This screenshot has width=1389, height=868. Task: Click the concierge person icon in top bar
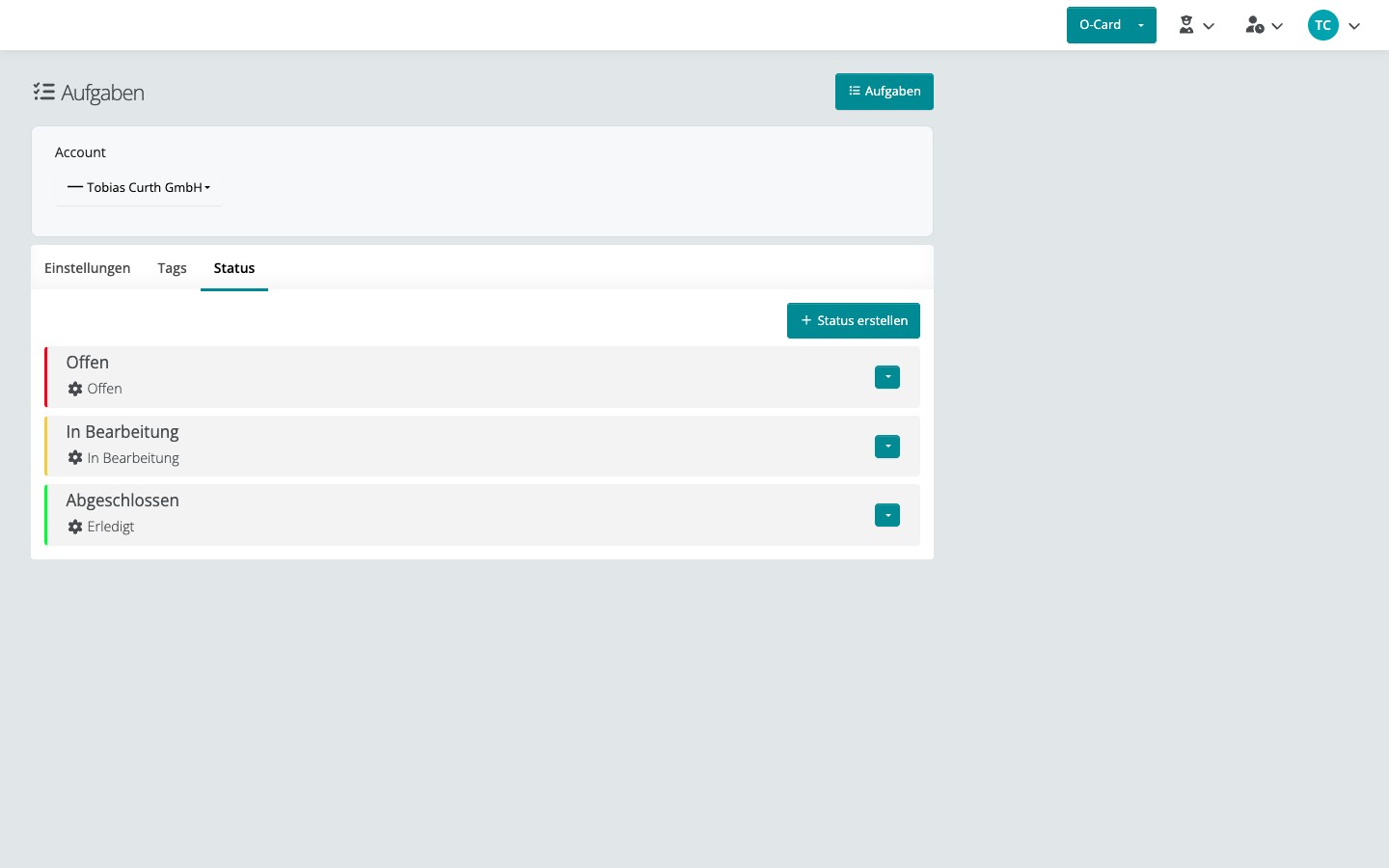pos(1186,25)
